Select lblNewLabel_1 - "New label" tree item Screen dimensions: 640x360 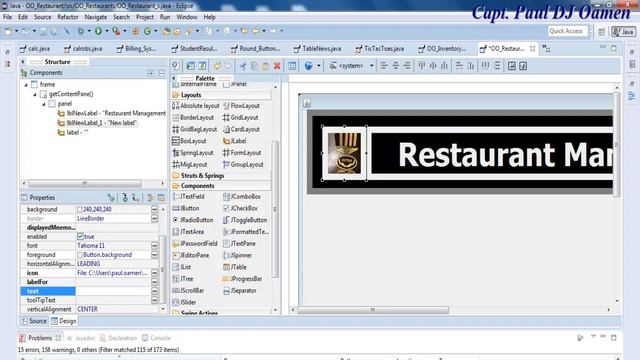[x=98, y=123]
